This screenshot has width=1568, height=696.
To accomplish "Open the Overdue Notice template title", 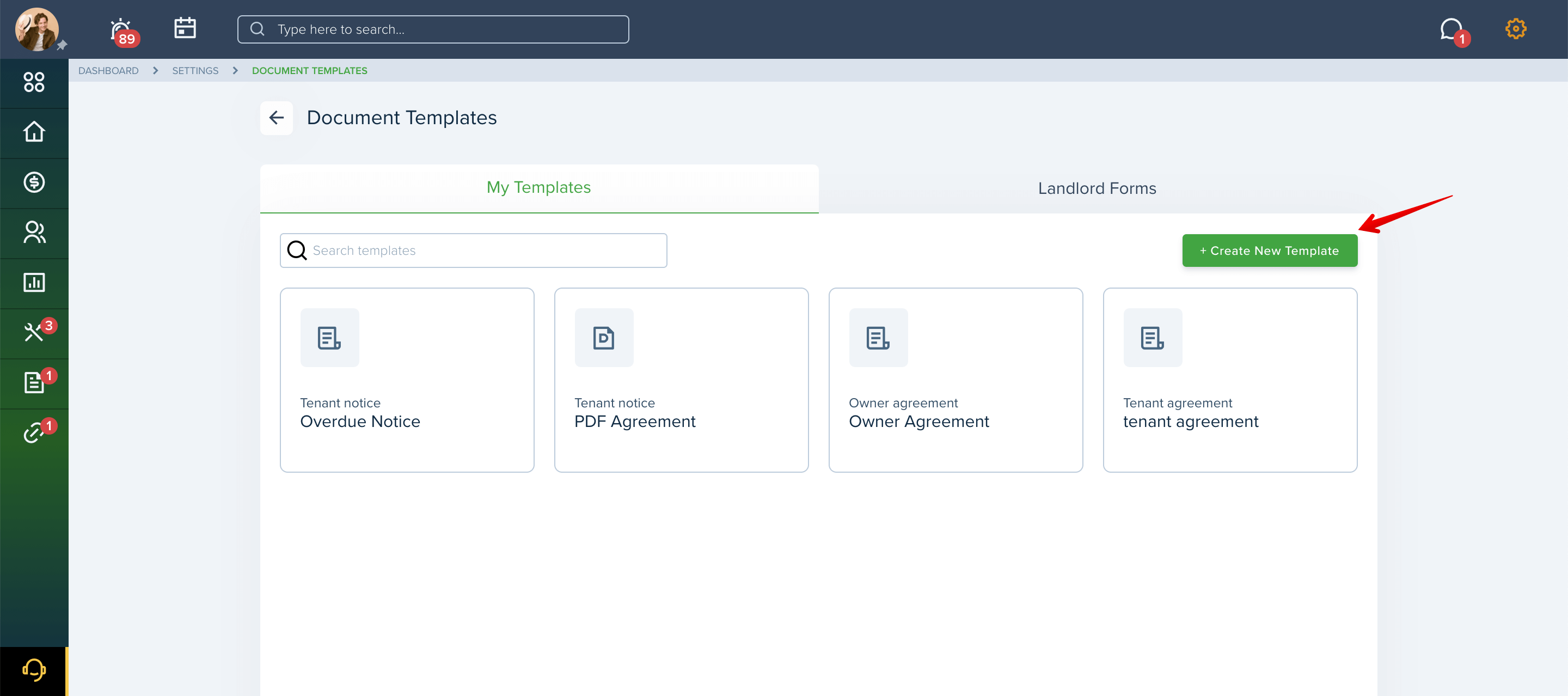I will 360,422.
